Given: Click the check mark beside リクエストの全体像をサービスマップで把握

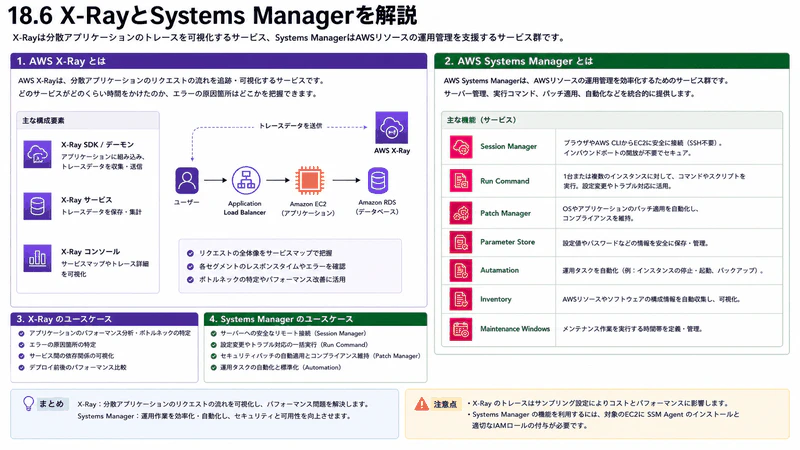Looking at the screenshot, I should (190, 253).
